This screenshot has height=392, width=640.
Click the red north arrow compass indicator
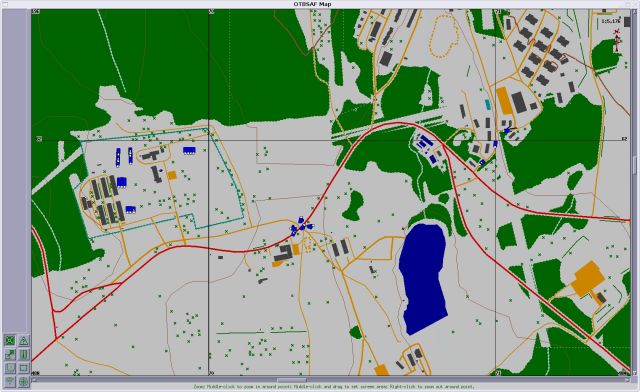(x=617, y=40)
